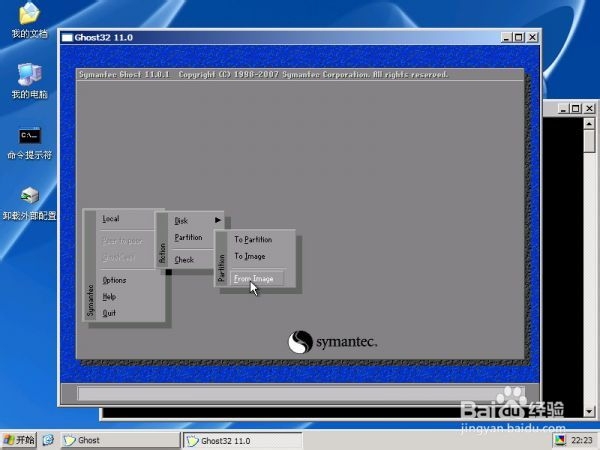600x450 pixels.
Task: Click scroll down arrow in console window
Action: (589, 411)
